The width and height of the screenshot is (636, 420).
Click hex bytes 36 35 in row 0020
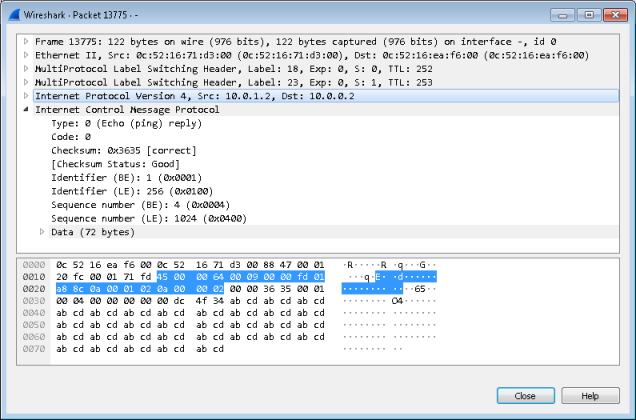click(277, 289)
